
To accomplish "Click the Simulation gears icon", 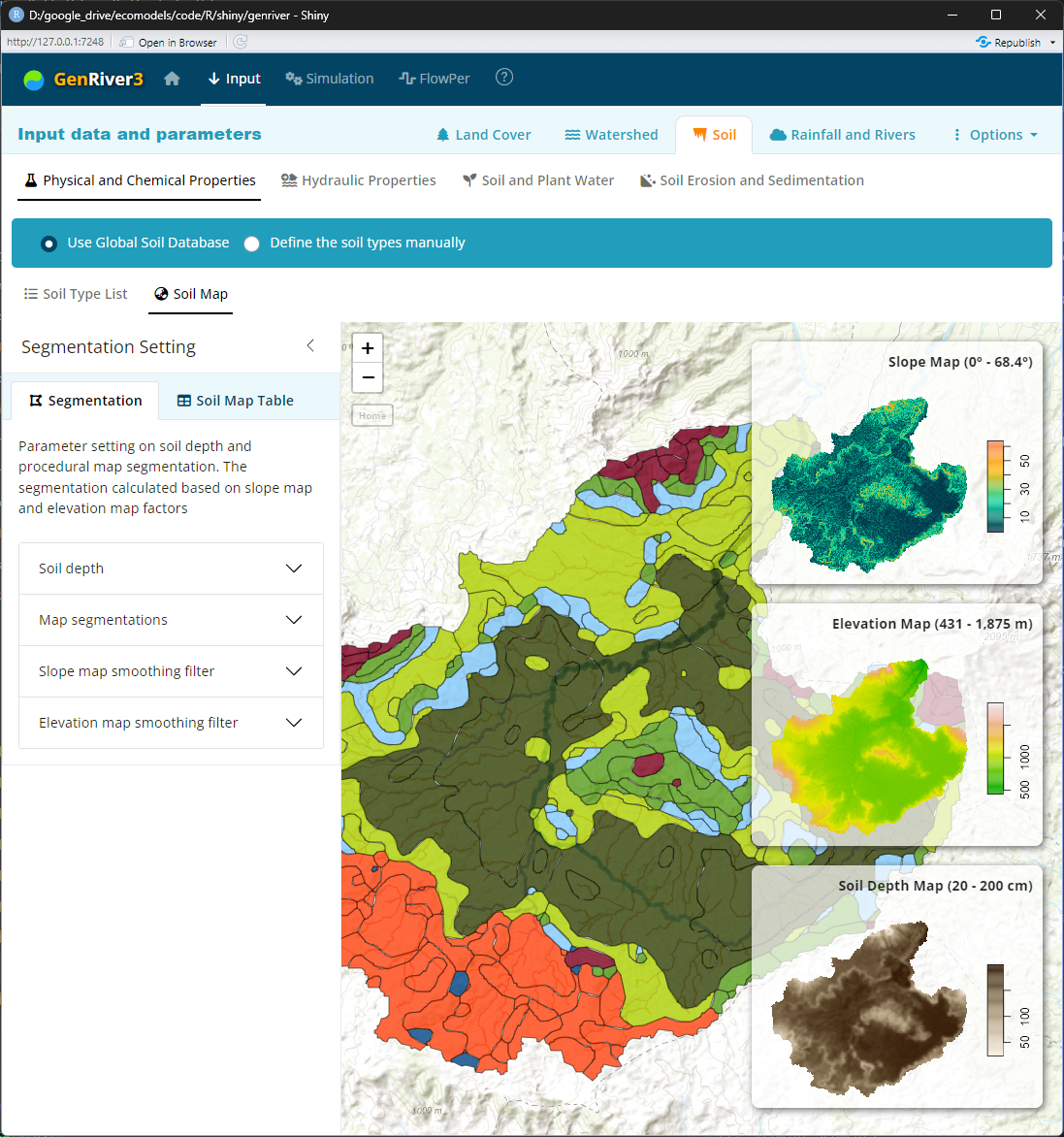I will point(294,79).
